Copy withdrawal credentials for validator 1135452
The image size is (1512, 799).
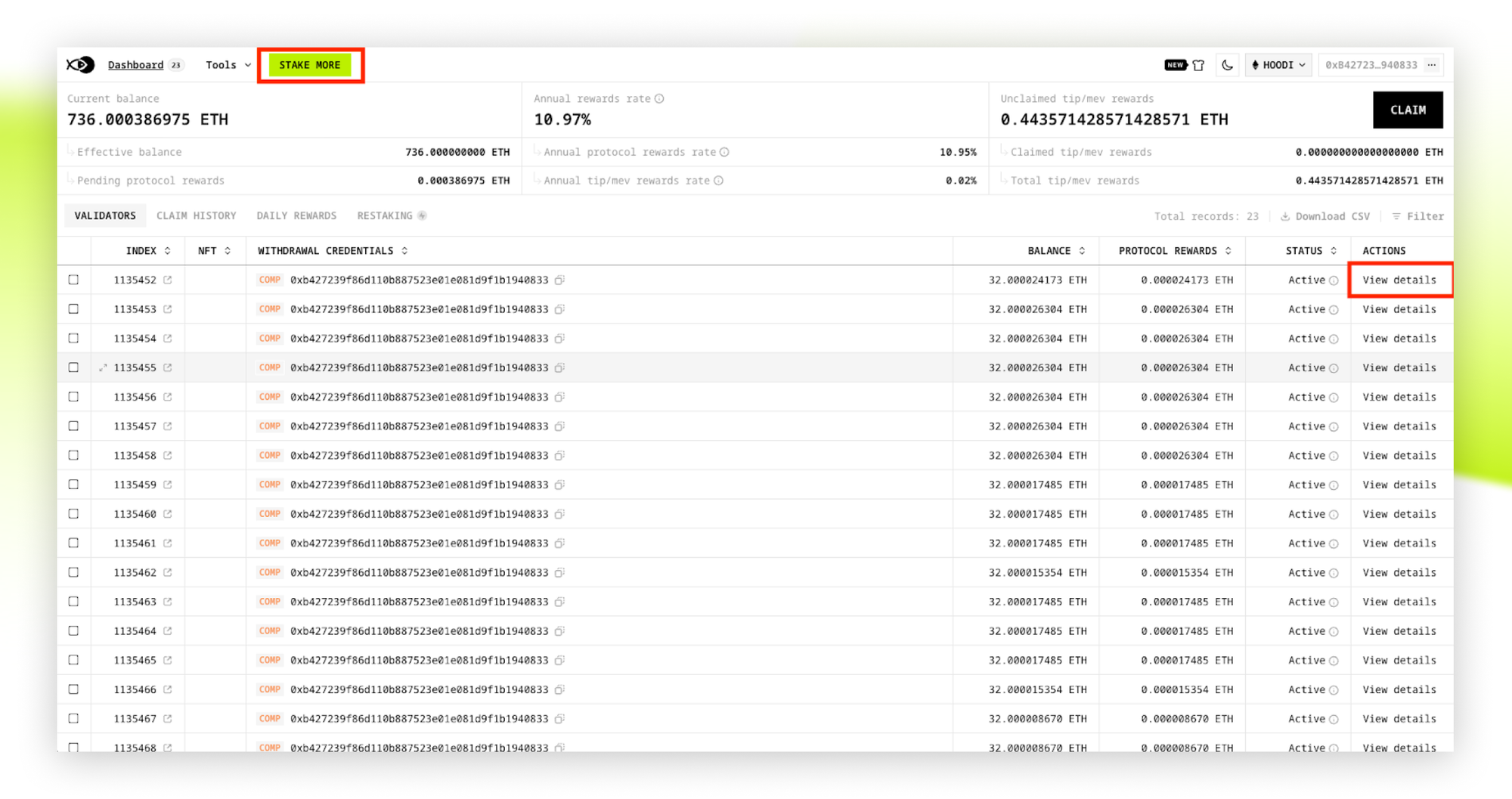(559, 280)
